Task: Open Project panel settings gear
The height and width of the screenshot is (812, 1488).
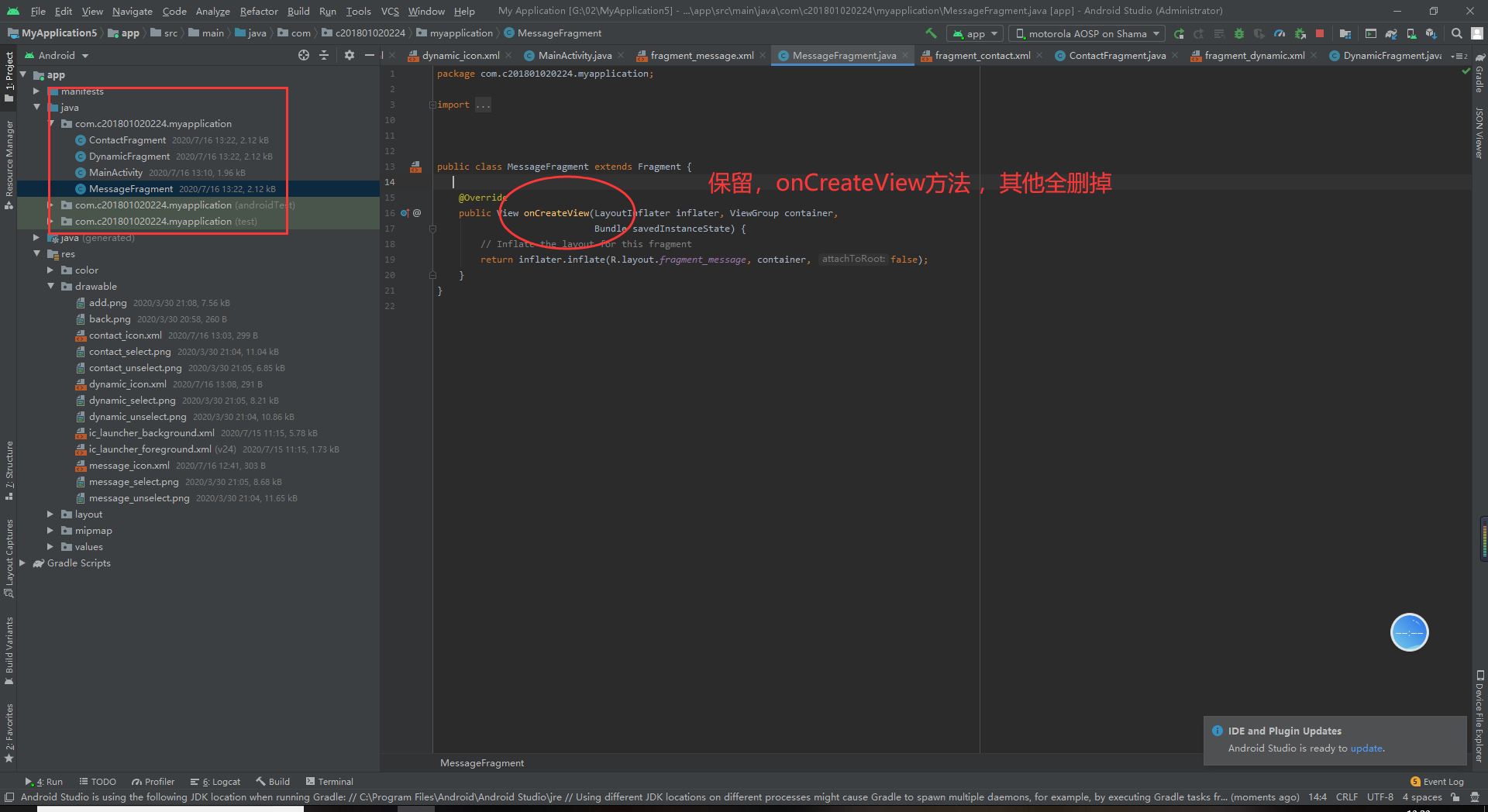Action: coord(350,55)
